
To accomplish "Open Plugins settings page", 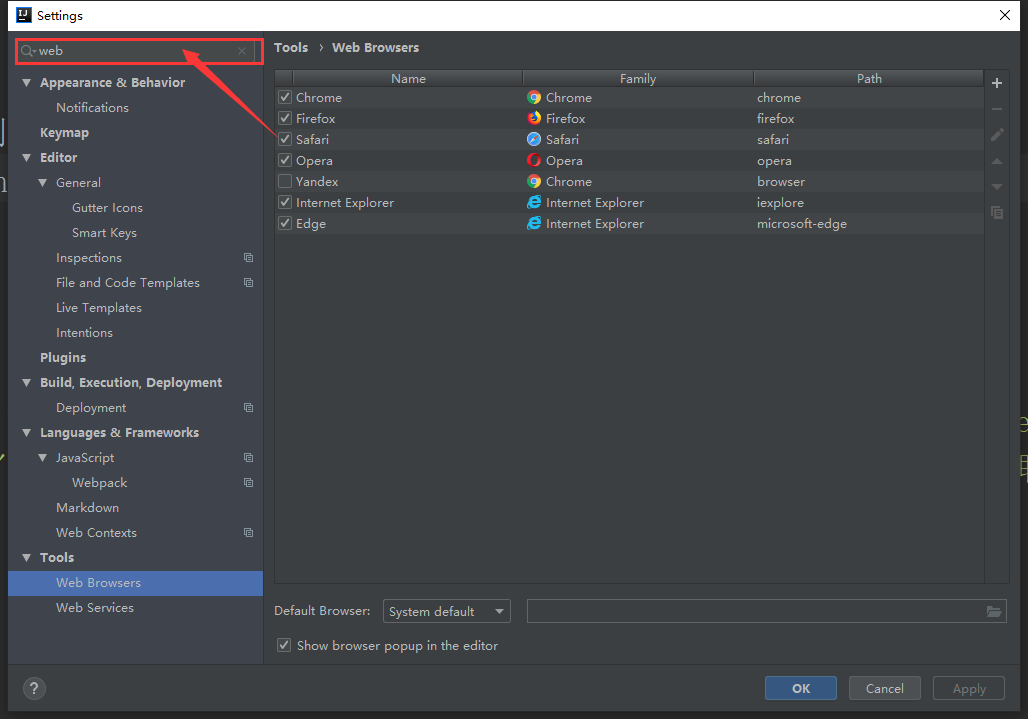I will [63, 358].
